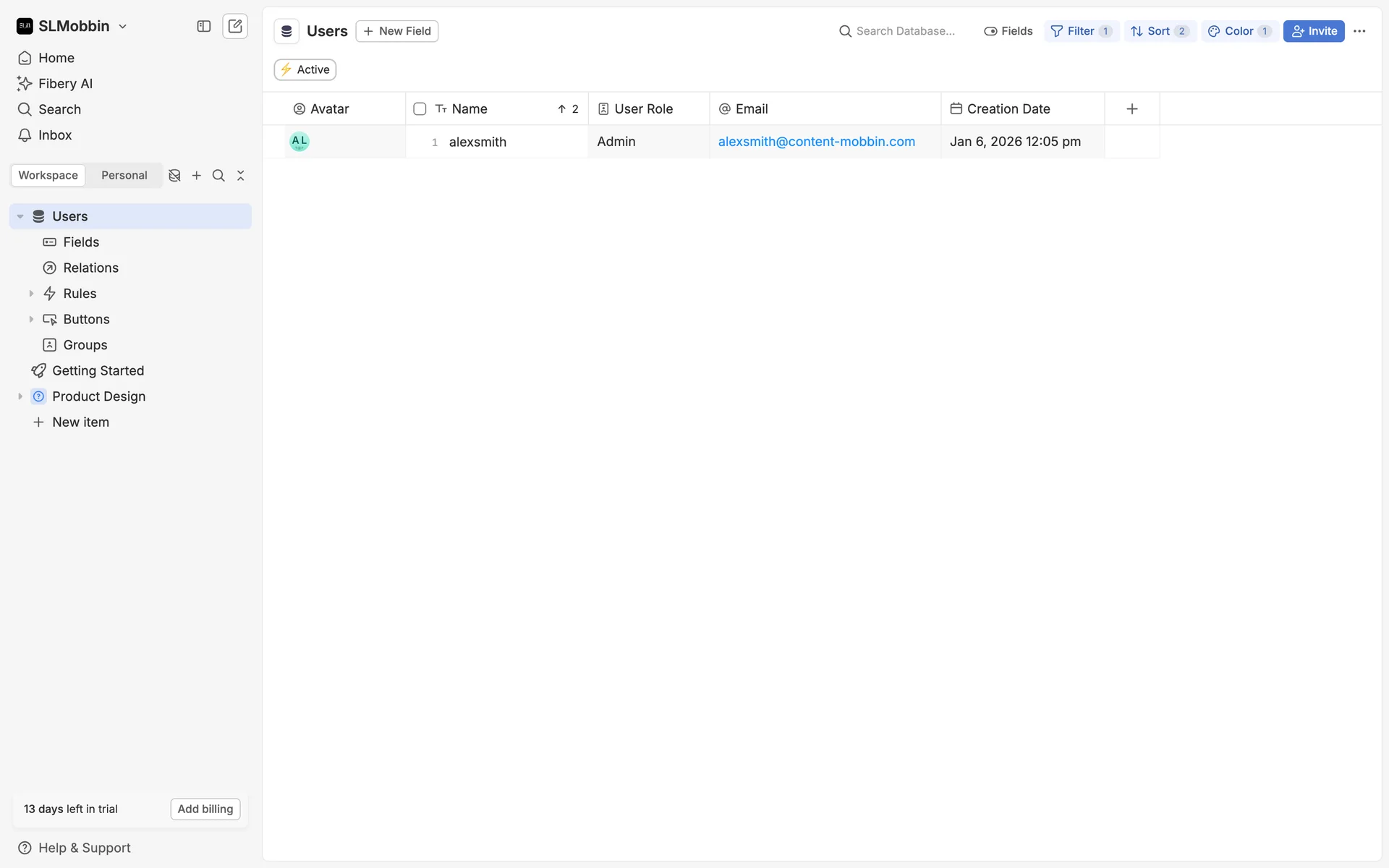Viewport: 1389px width, 868px height.
Task: Expand the Product Design space
Action: 20,396
